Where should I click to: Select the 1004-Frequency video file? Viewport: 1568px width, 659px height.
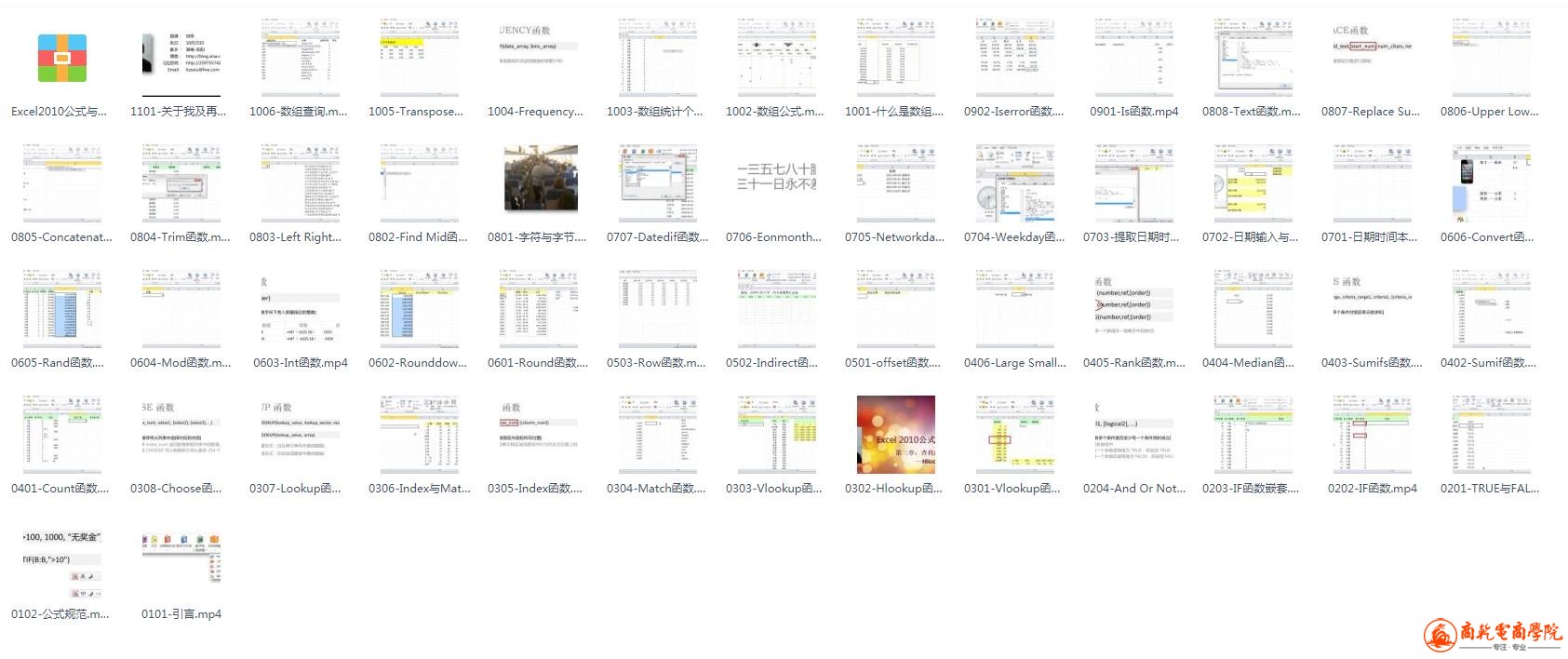pos(539,58)
